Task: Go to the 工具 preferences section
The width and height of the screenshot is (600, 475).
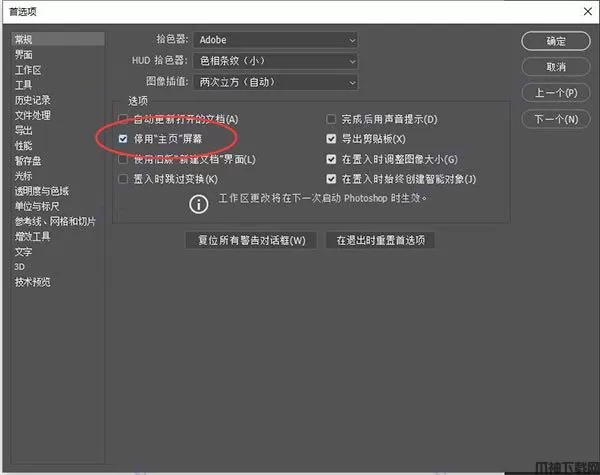Action: coord(23,85)
